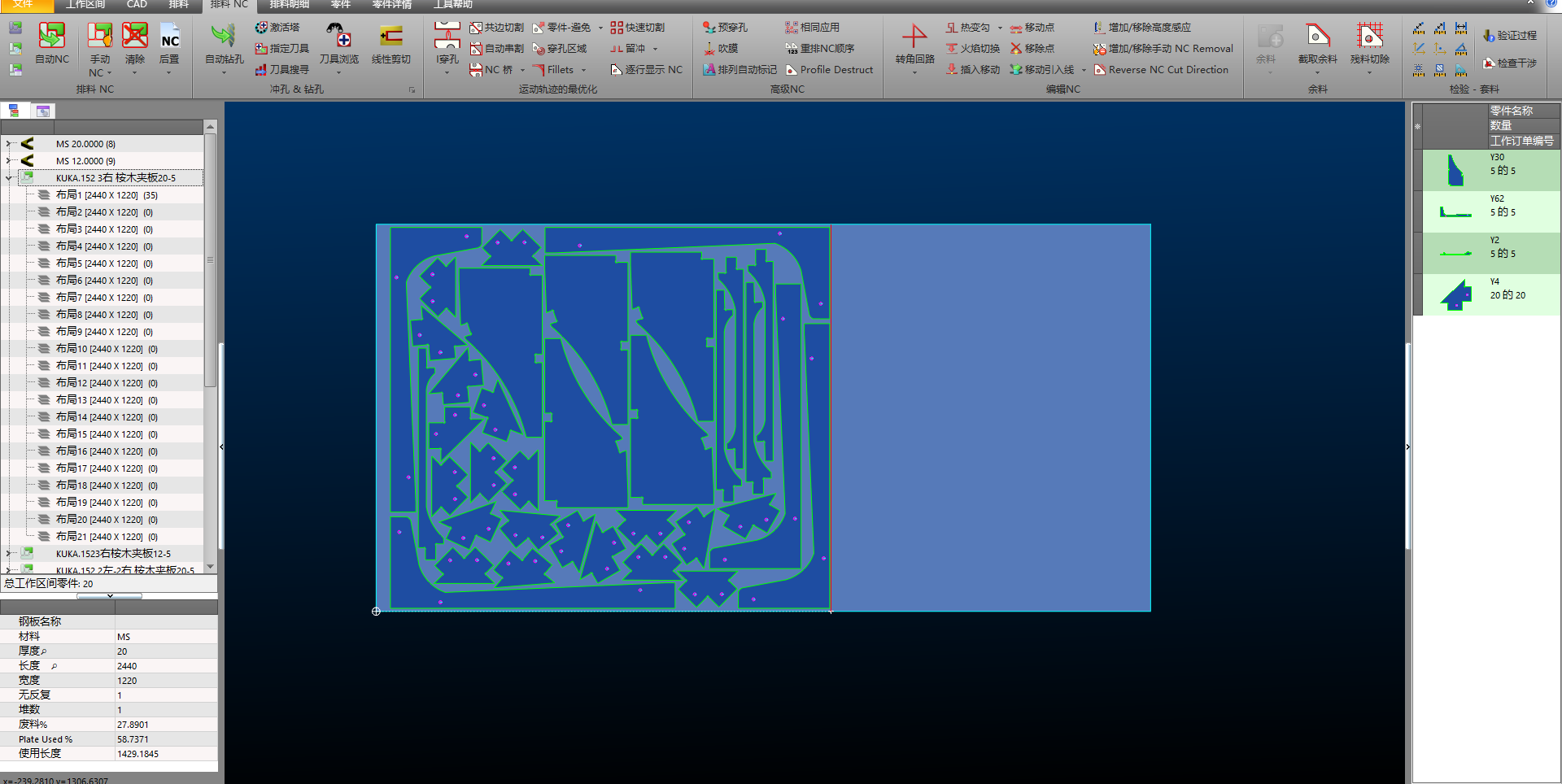Open the 手动 NC dropdown arrow

click(x=109, y=73)
